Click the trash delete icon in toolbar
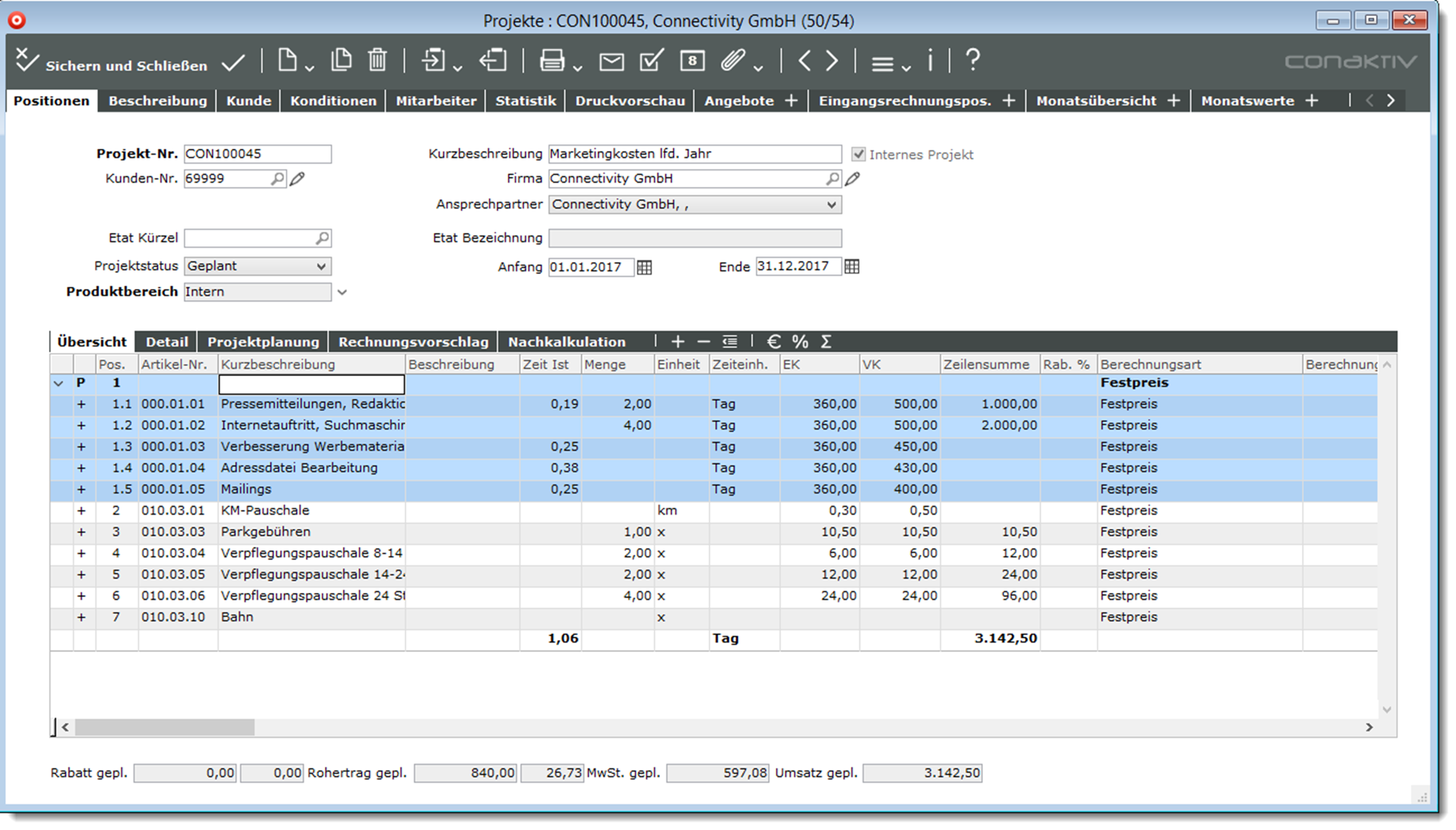The height and width of the screenshot is (830, 1456). click(377, 60)
